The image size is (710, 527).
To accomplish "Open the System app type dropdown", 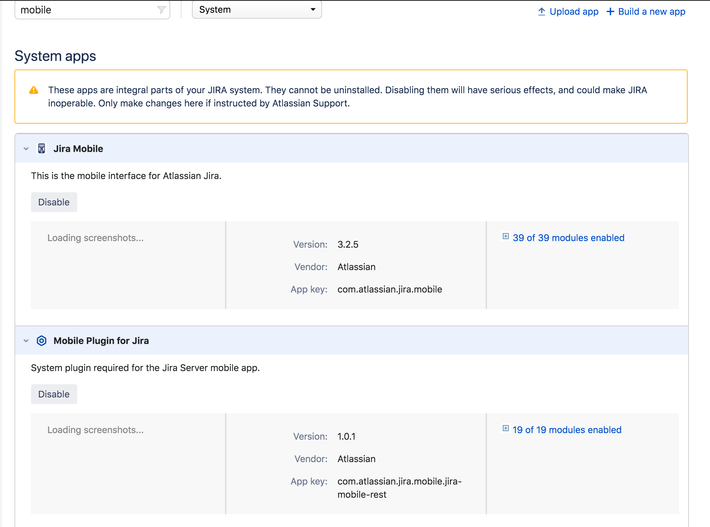I will (257, 10).
